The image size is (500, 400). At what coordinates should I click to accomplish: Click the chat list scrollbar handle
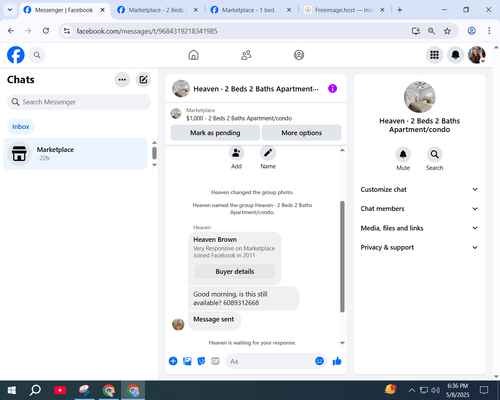click(154, 153)
